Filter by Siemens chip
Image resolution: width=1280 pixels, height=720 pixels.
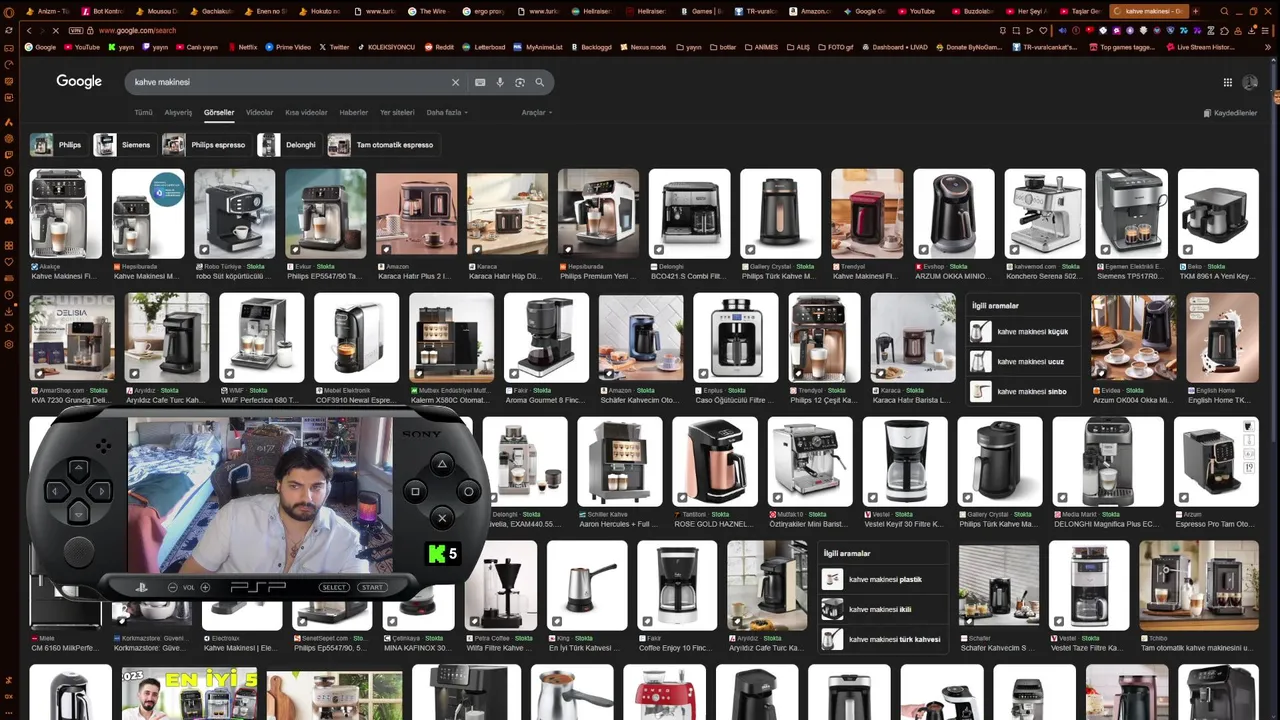(x=123, y=145)
